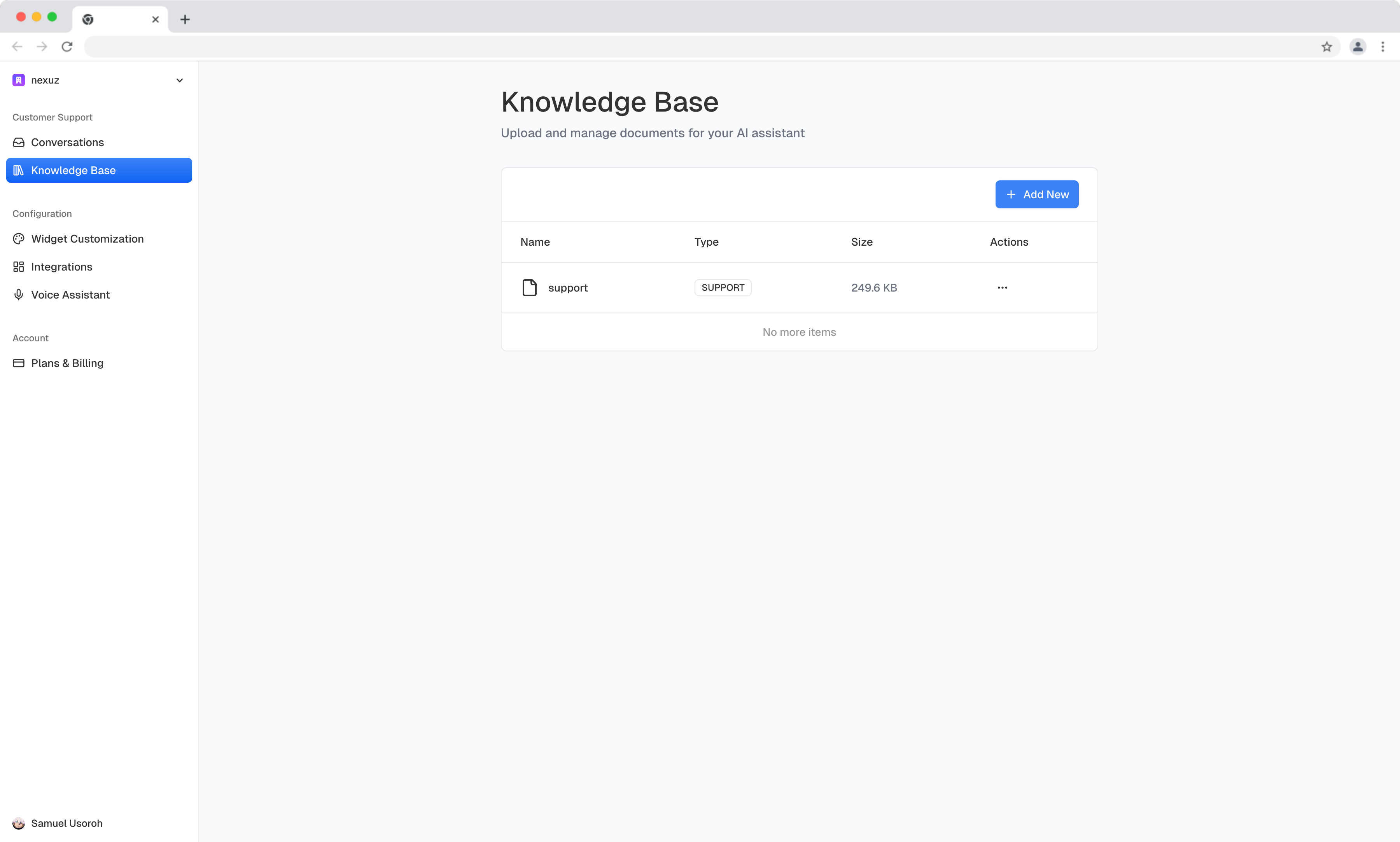Screen dimensions: 1400x842
Task: Open the Chrome profile avatar
Action: point(1358,47)
